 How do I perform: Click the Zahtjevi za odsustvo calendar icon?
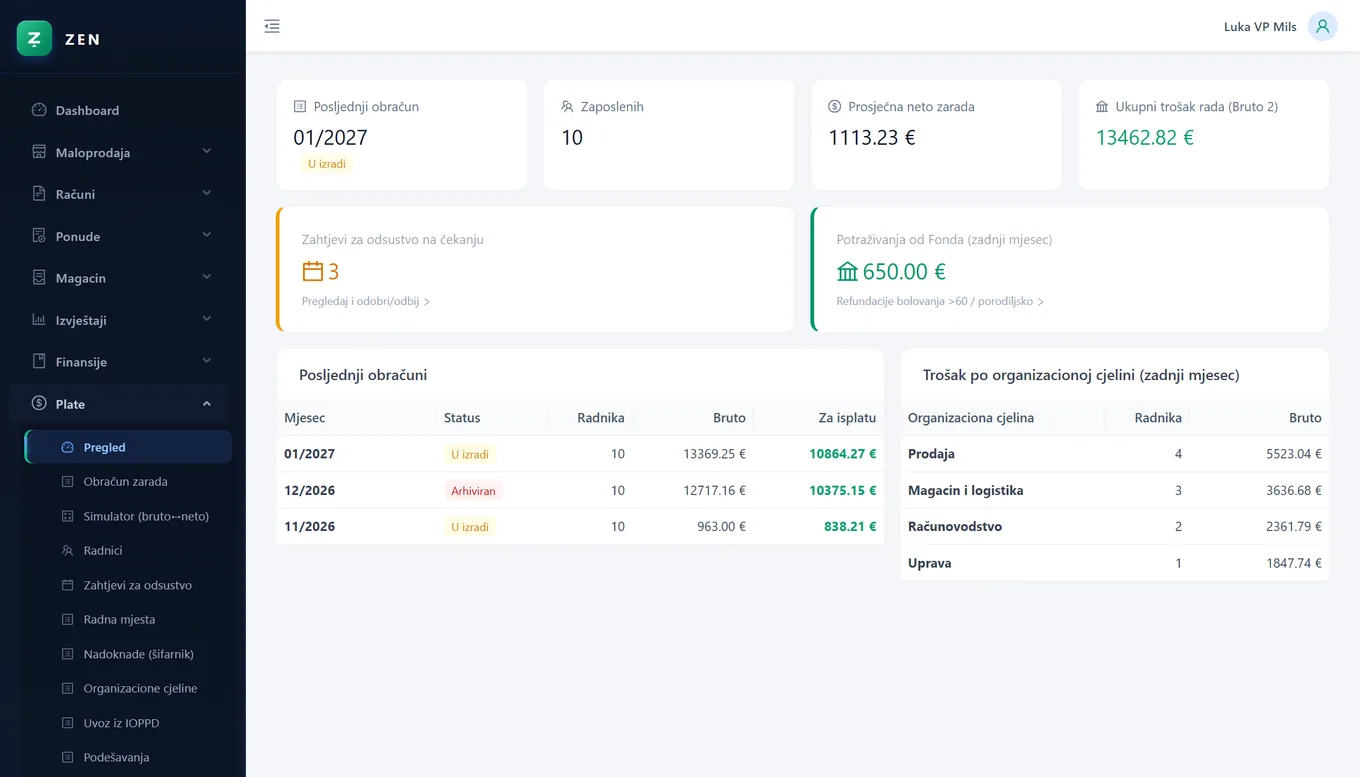tap(68, 585)
